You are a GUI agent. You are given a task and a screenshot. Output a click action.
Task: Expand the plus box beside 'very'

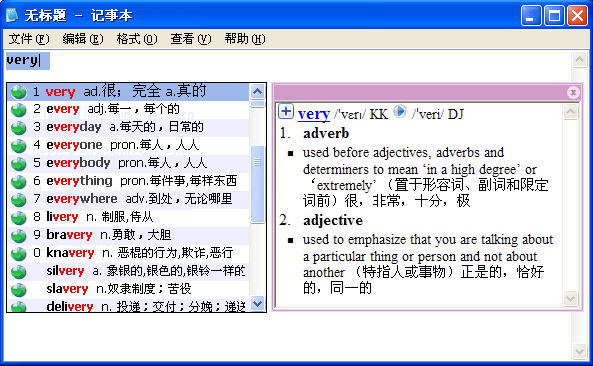click(286, 112)
